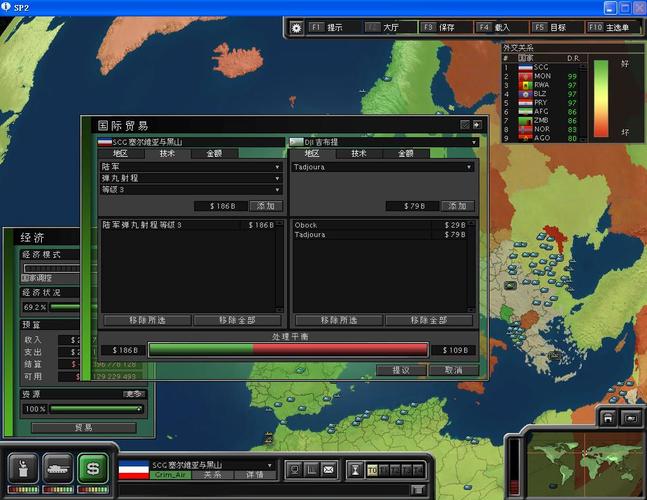Select the right side 技术 tab
This screenshot has width=647, height=500.
tap(358, 154)
